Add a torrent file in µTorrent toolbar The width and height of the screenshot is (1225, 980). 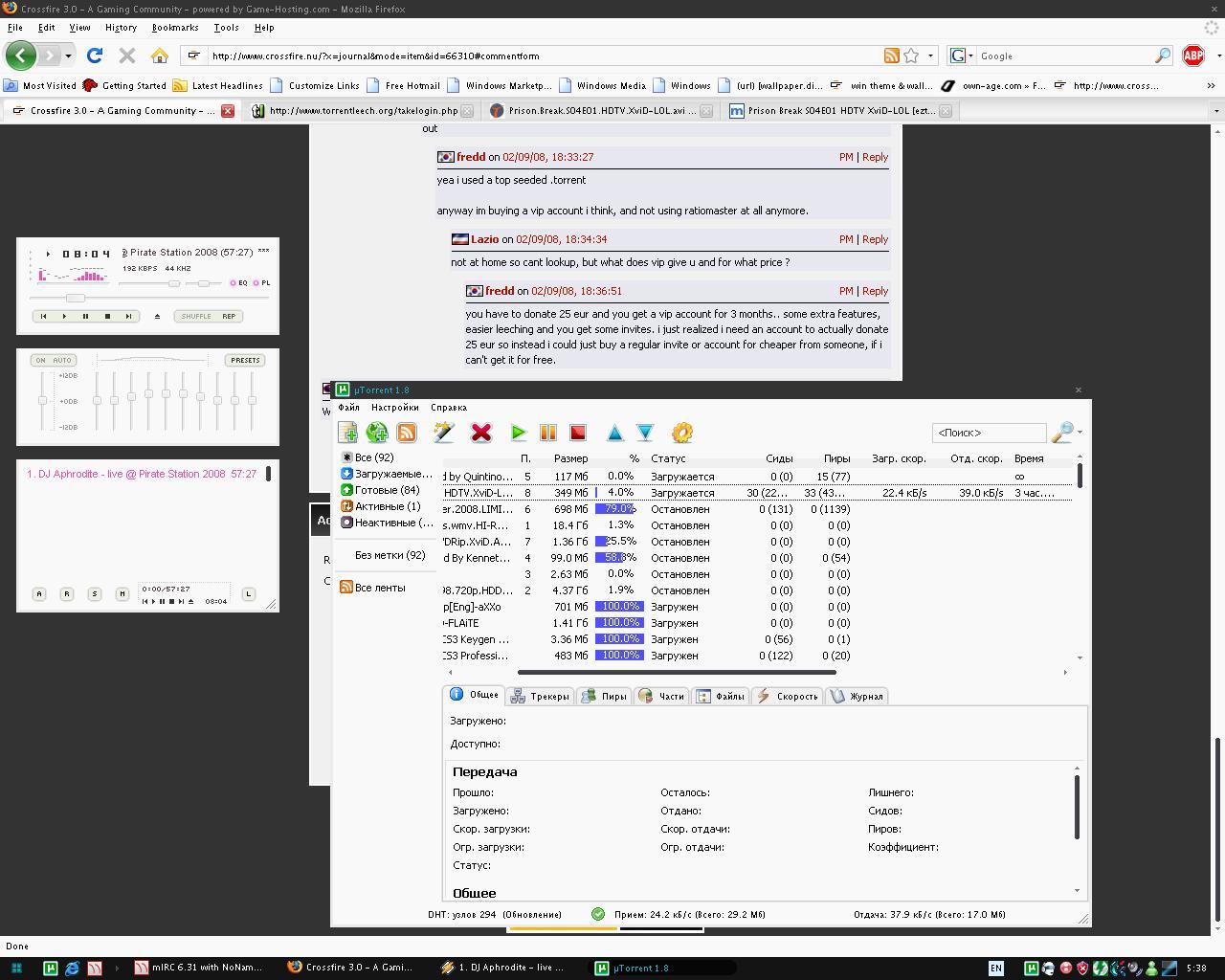pyautogui.click(x=347, y=433)
